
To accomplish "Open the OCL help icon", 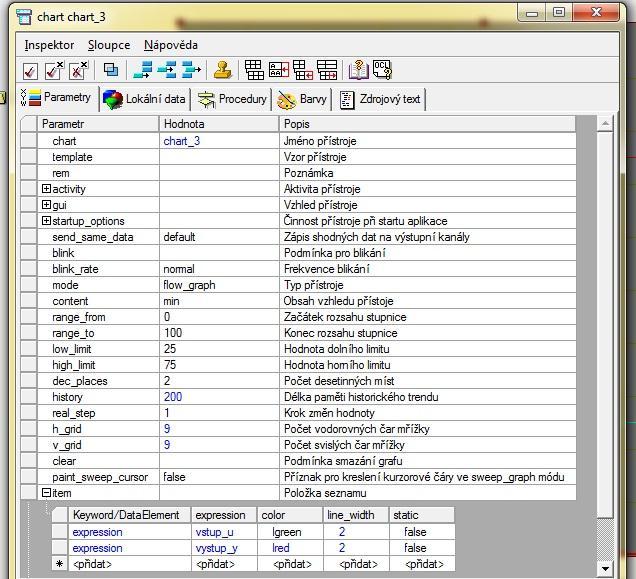I will tap(382, 70).
